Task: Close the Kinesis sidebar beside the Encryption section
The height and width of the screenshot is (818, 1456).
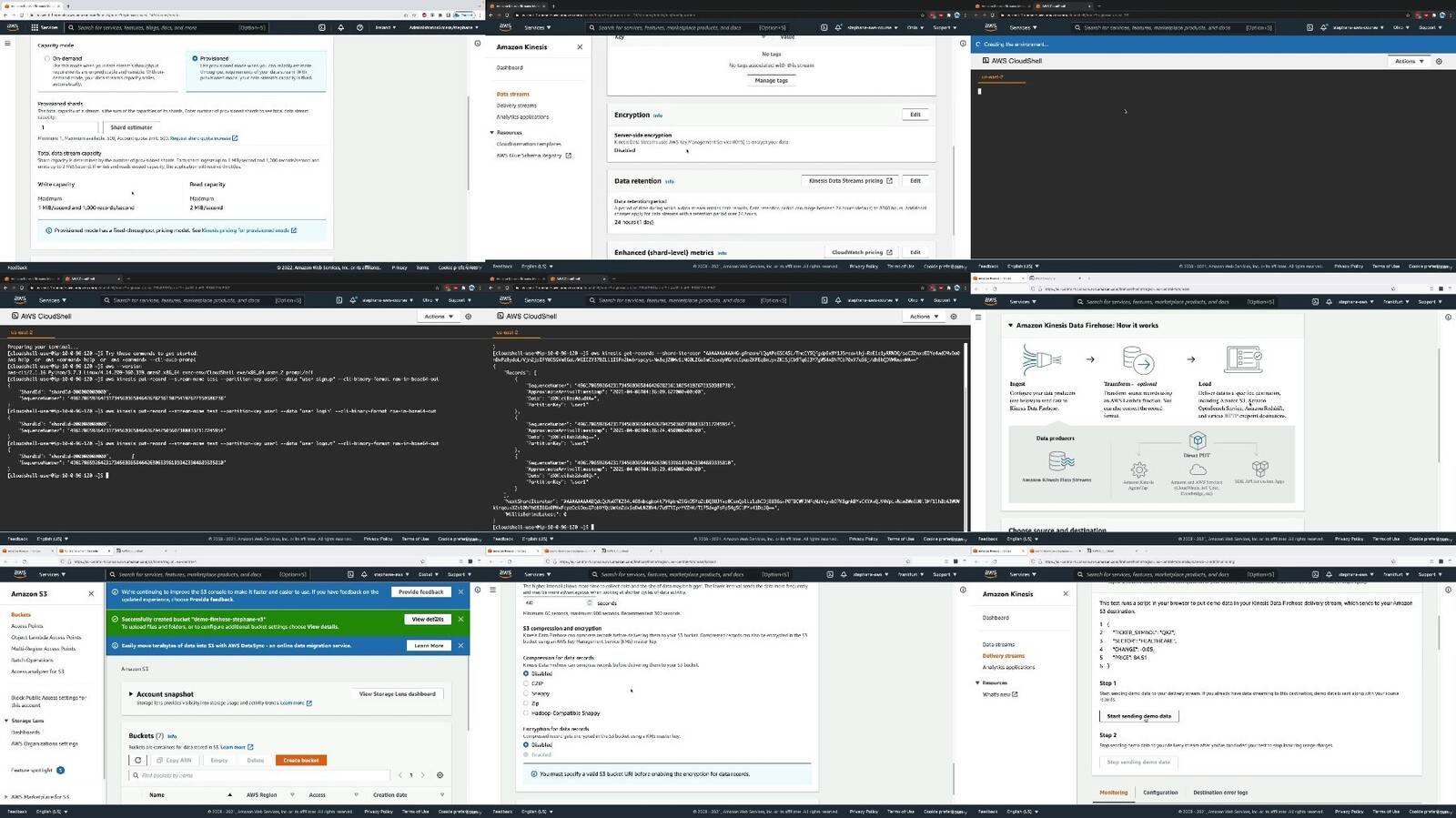Action: tap(580, 46)
